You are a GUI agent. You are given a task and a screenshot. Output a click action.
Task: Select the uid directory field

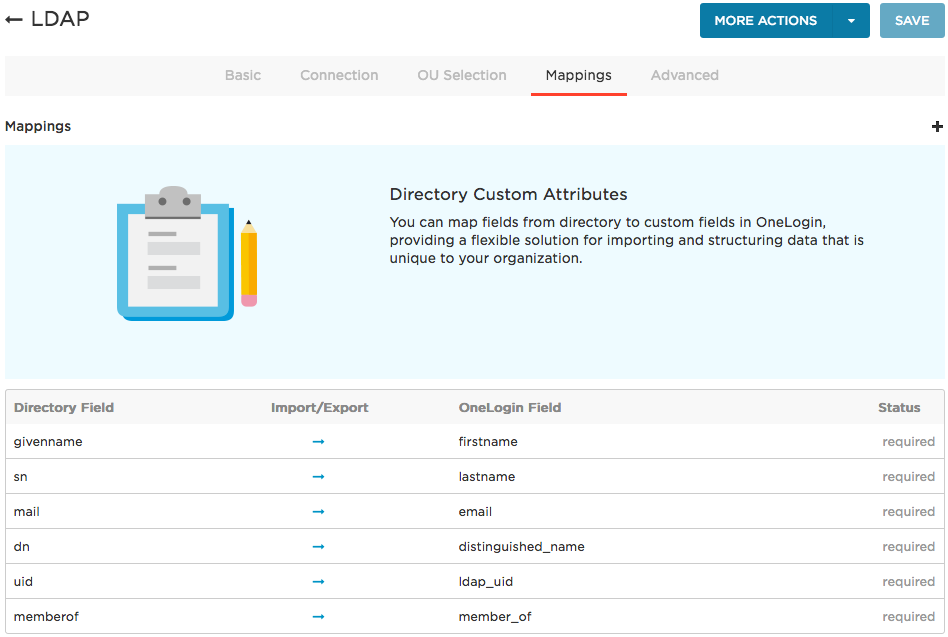click(23, 582)
